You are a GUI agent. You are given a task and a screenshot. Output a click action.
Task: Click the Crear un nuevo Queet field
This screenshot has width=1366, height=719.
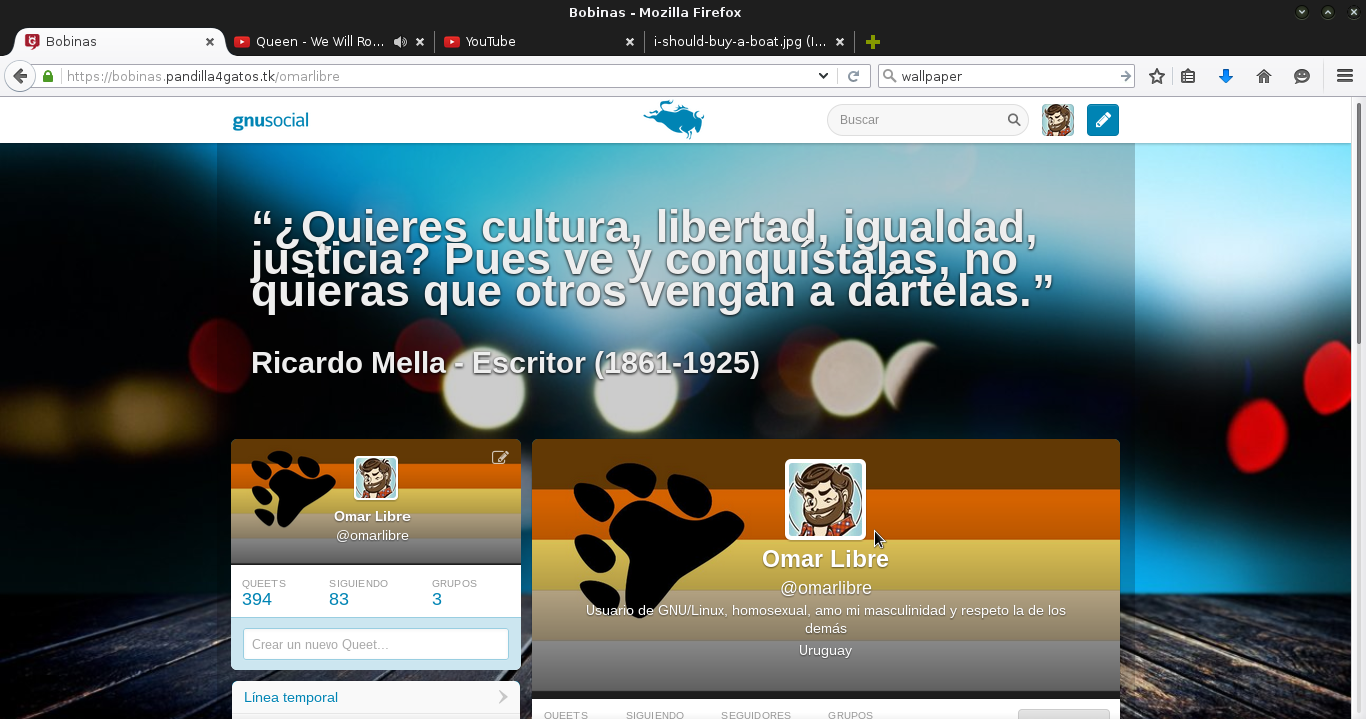click(376, 644)
